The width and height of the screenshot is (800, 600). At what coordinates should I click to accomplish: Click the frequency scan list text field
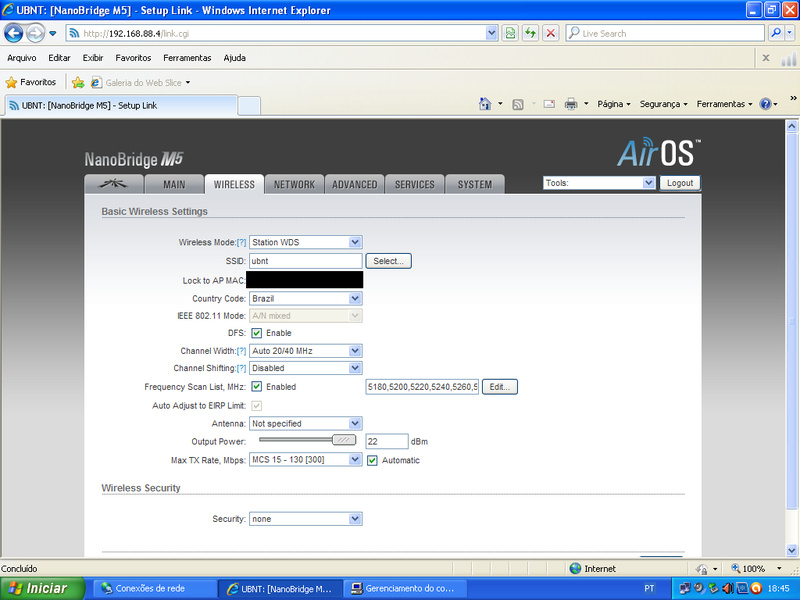tap(422, 387)
